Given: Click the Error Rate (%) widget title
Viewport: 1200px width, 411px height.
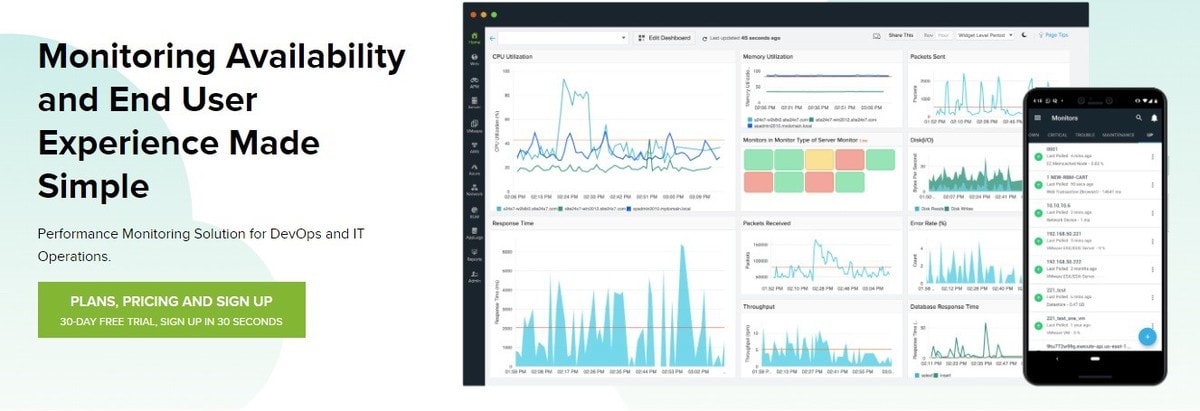Looking at the screenshot, I should pos(929,223).
